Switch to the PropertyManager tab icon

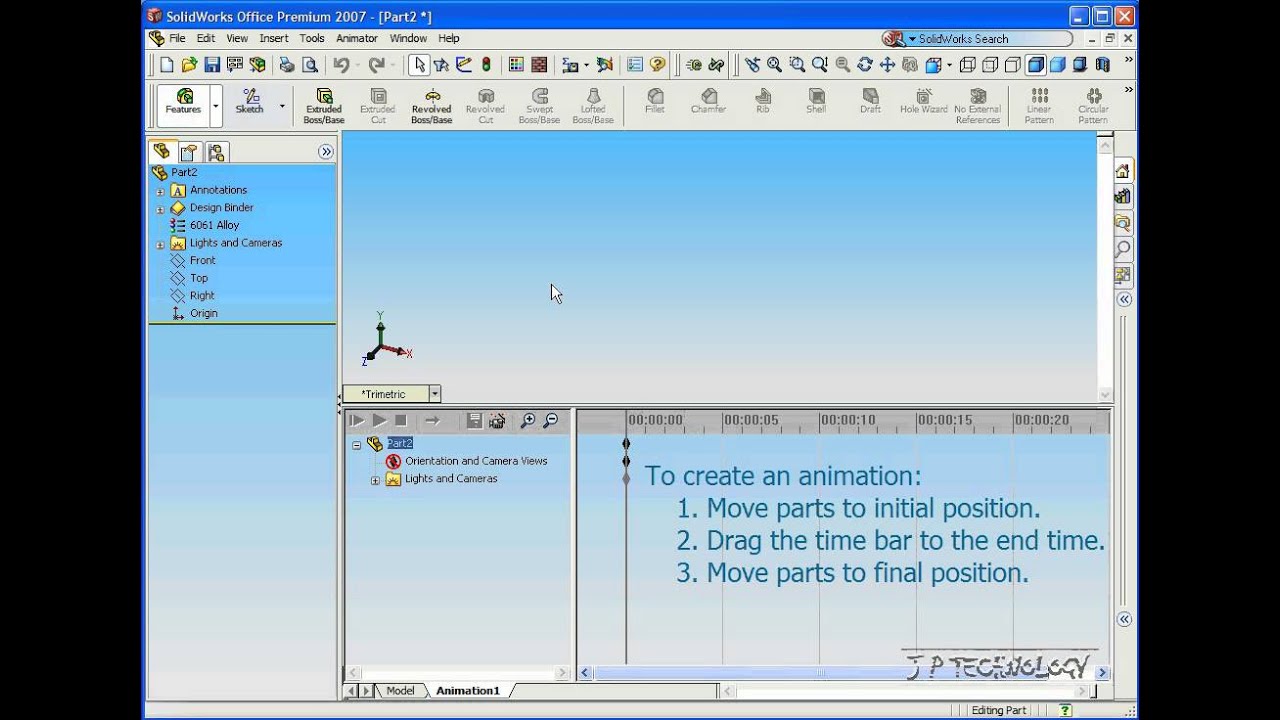click(x=189, y=152)
